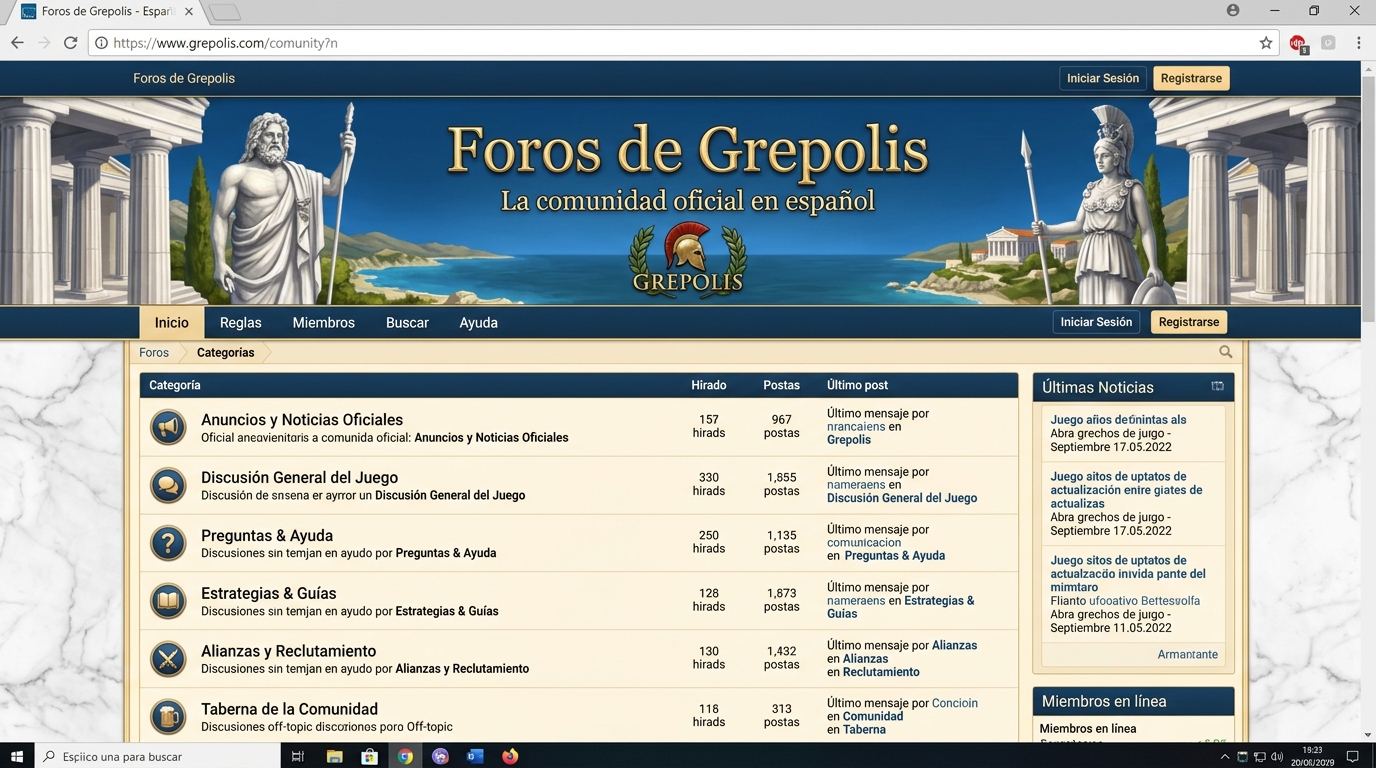
Task: Click the Grepolis helmet logo in banner
Action: (x=687, y=260)
